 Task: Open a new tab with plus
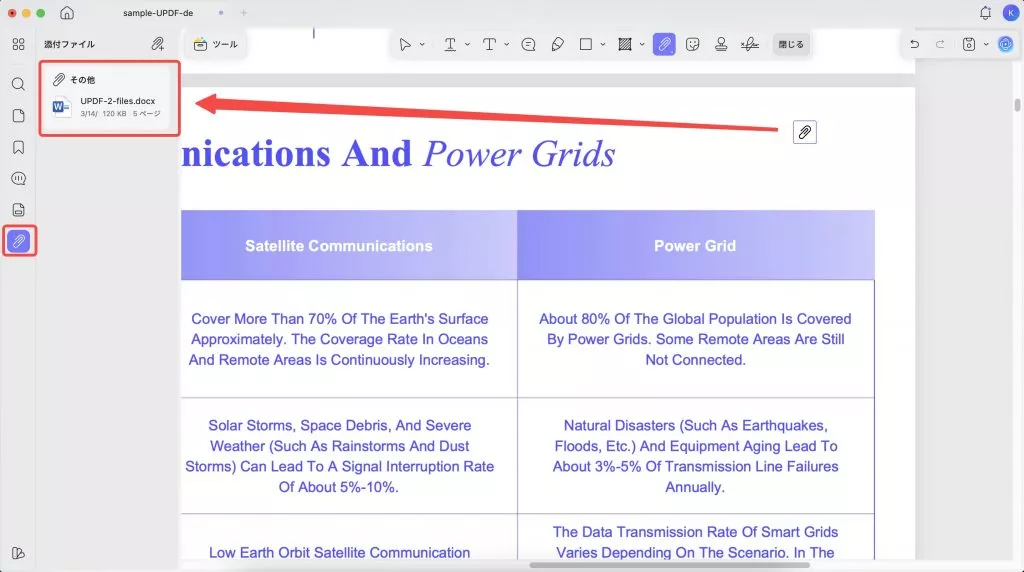(244, 12)
